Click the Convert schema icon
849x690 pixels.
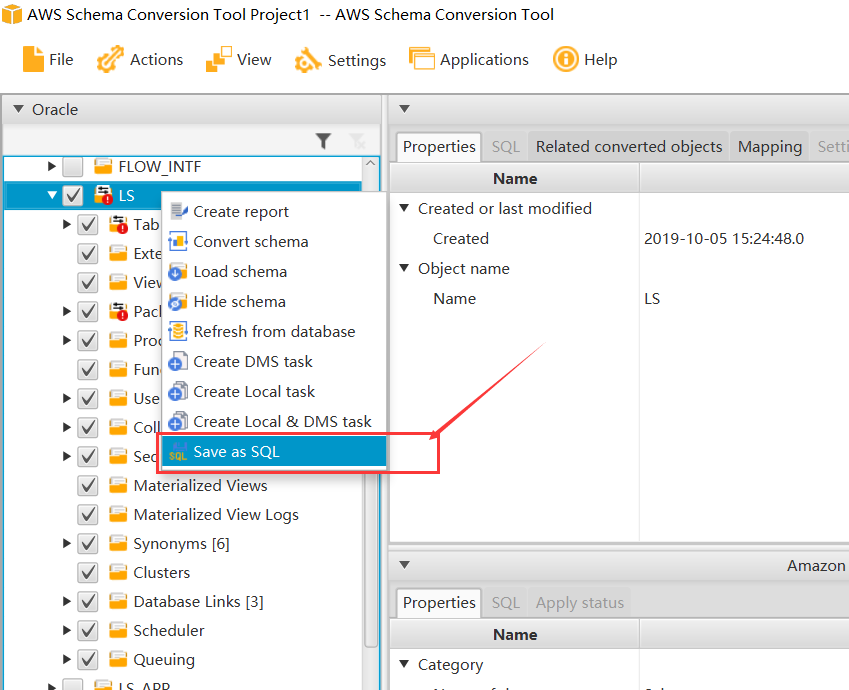coord(178,241)
